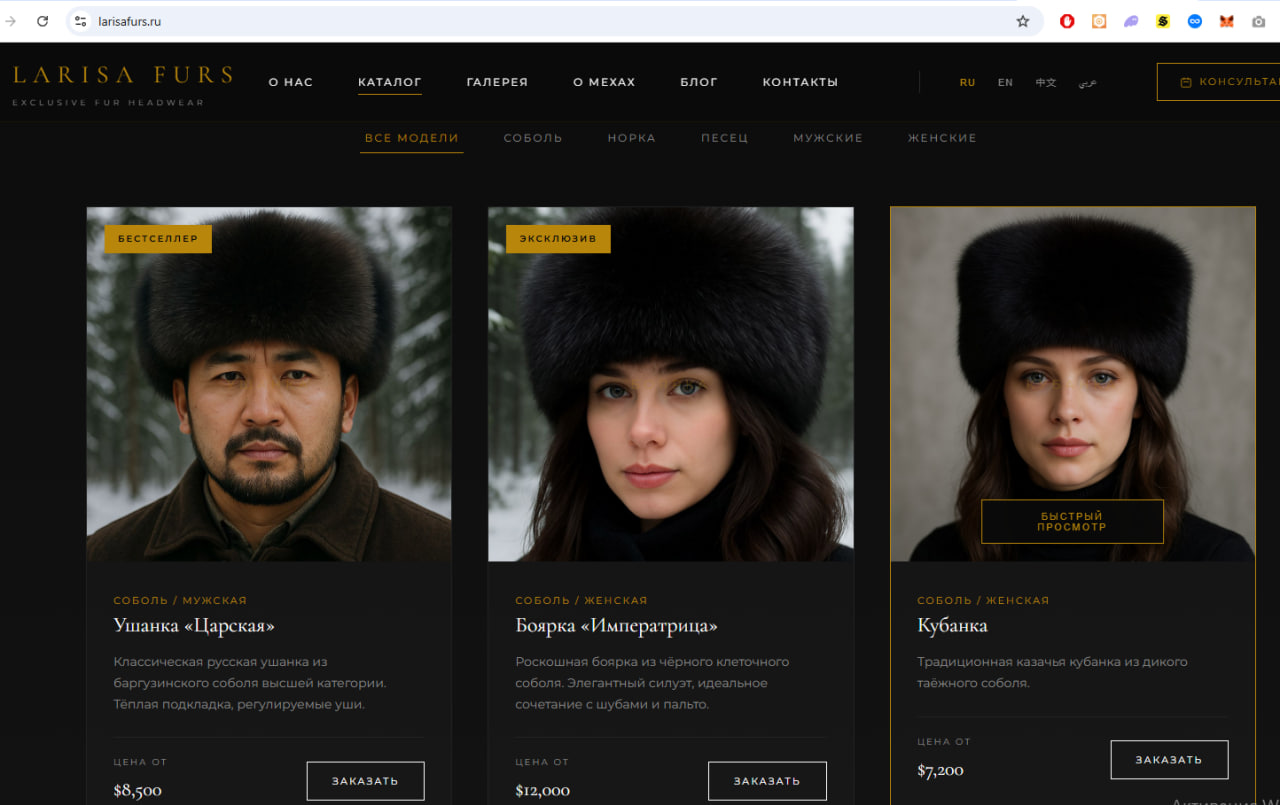Screen dimensions: 1280x805
Task: Bookmark this page with the star icon
Action: 1022,21
